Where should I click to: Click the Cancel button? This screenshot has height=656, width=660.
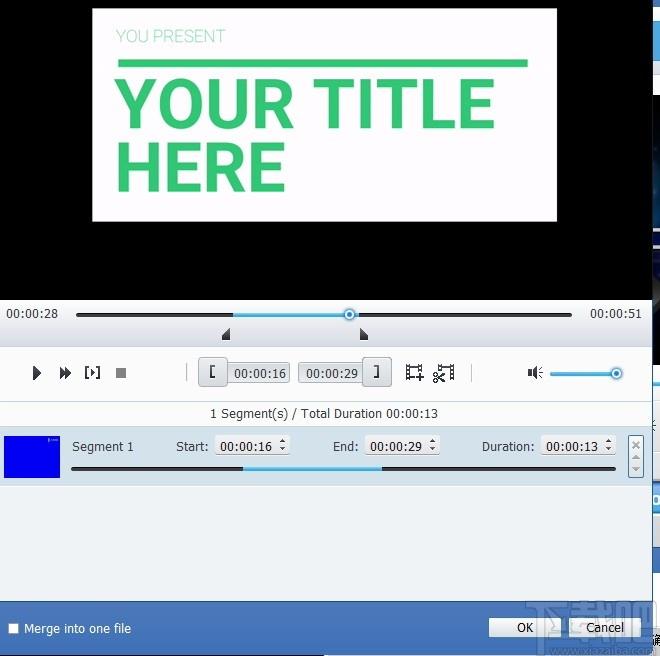(x=605, y=628)
